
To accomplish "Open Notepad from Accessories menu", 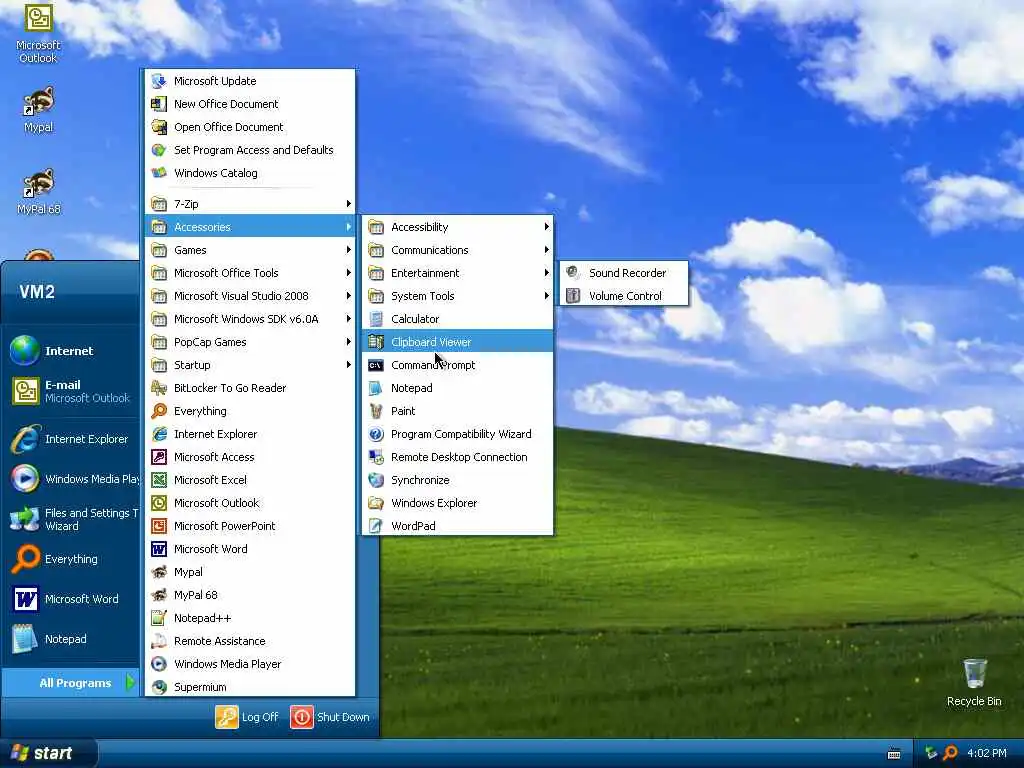I will [x=458, y=388].
